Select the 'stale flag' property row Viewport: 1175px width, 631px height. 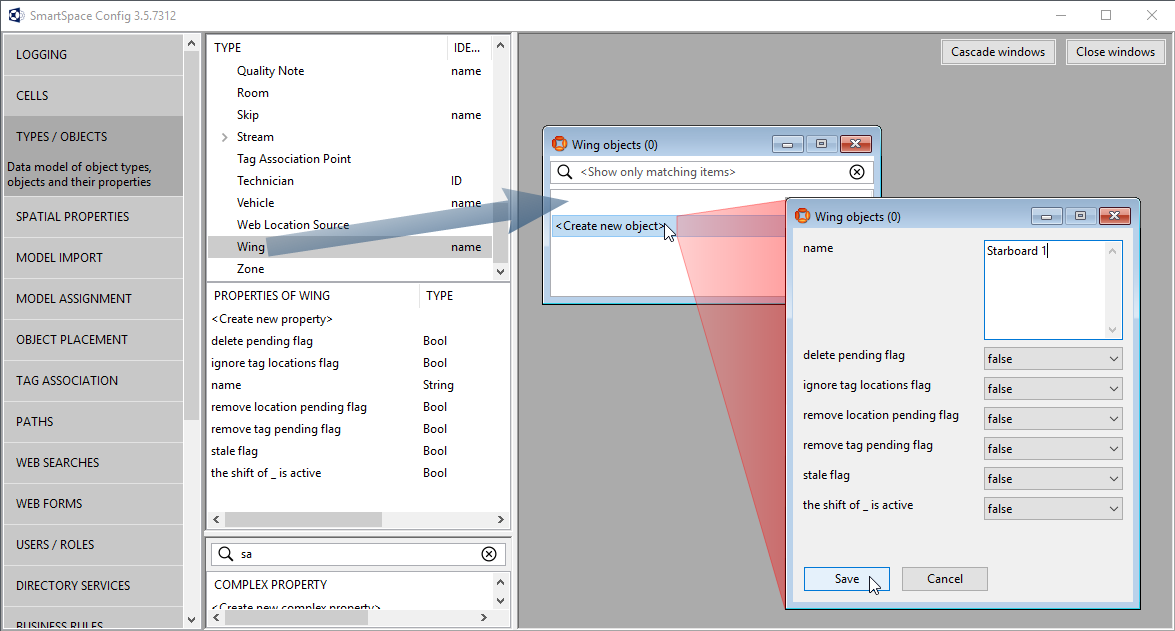click(x=358, y=451)
